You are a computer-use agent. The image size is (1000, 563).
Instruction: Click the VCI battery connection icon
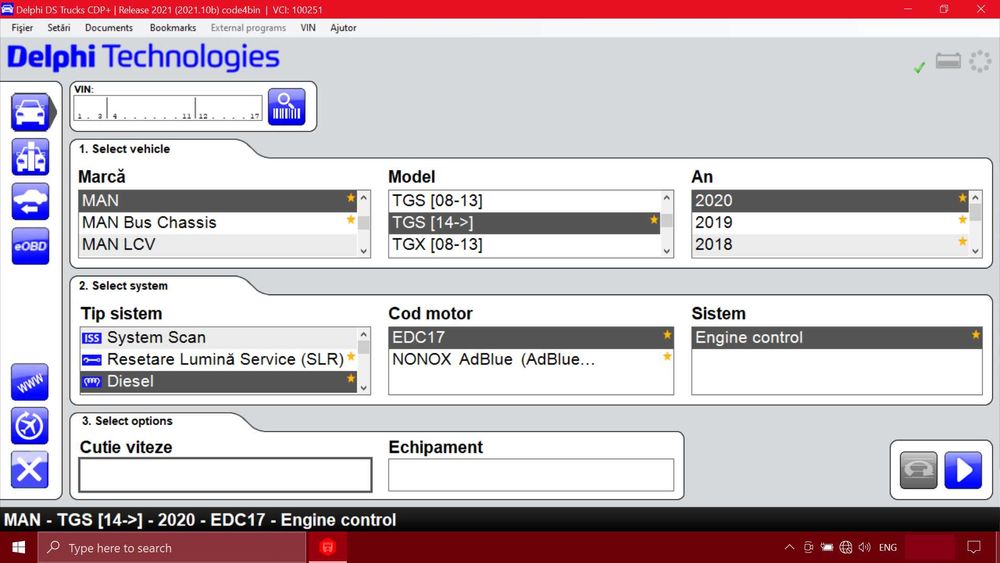point(948,61)
